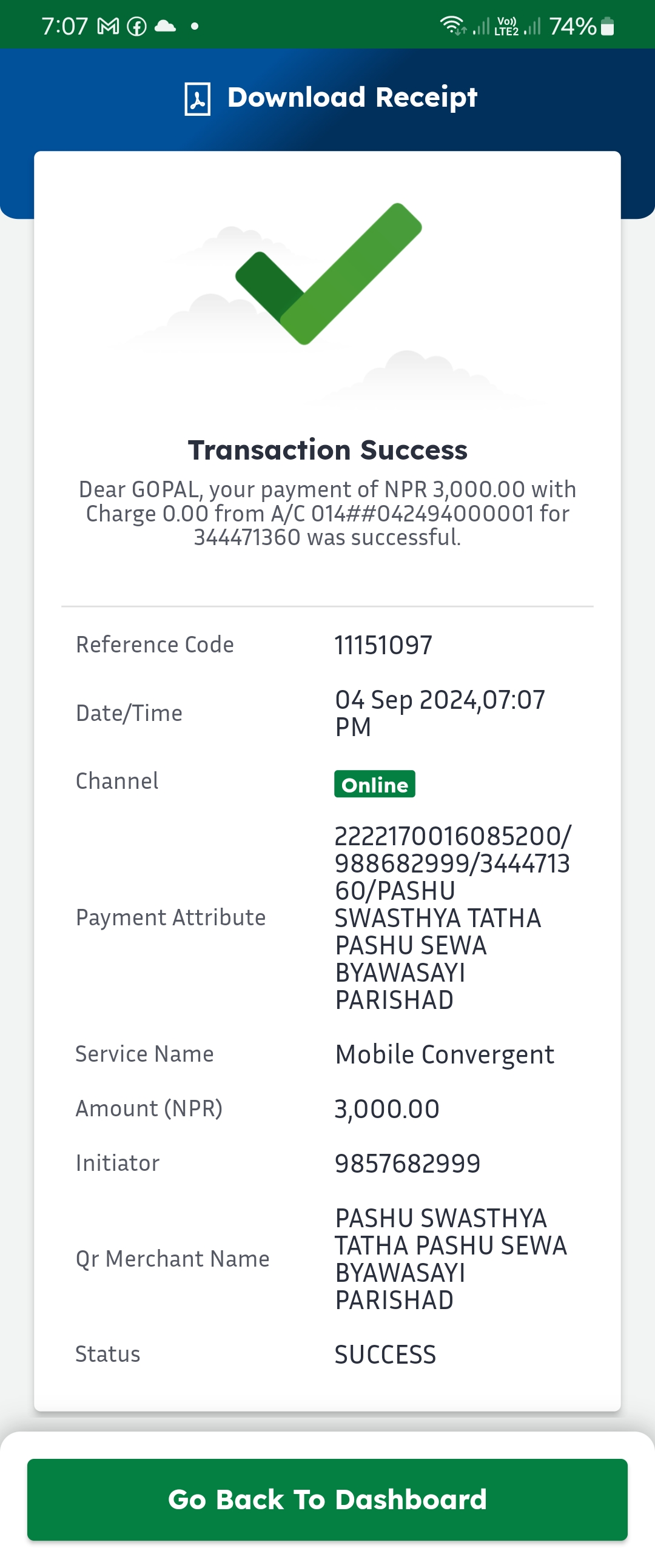Tap the battery indicator icon

(x=607, y=26)
